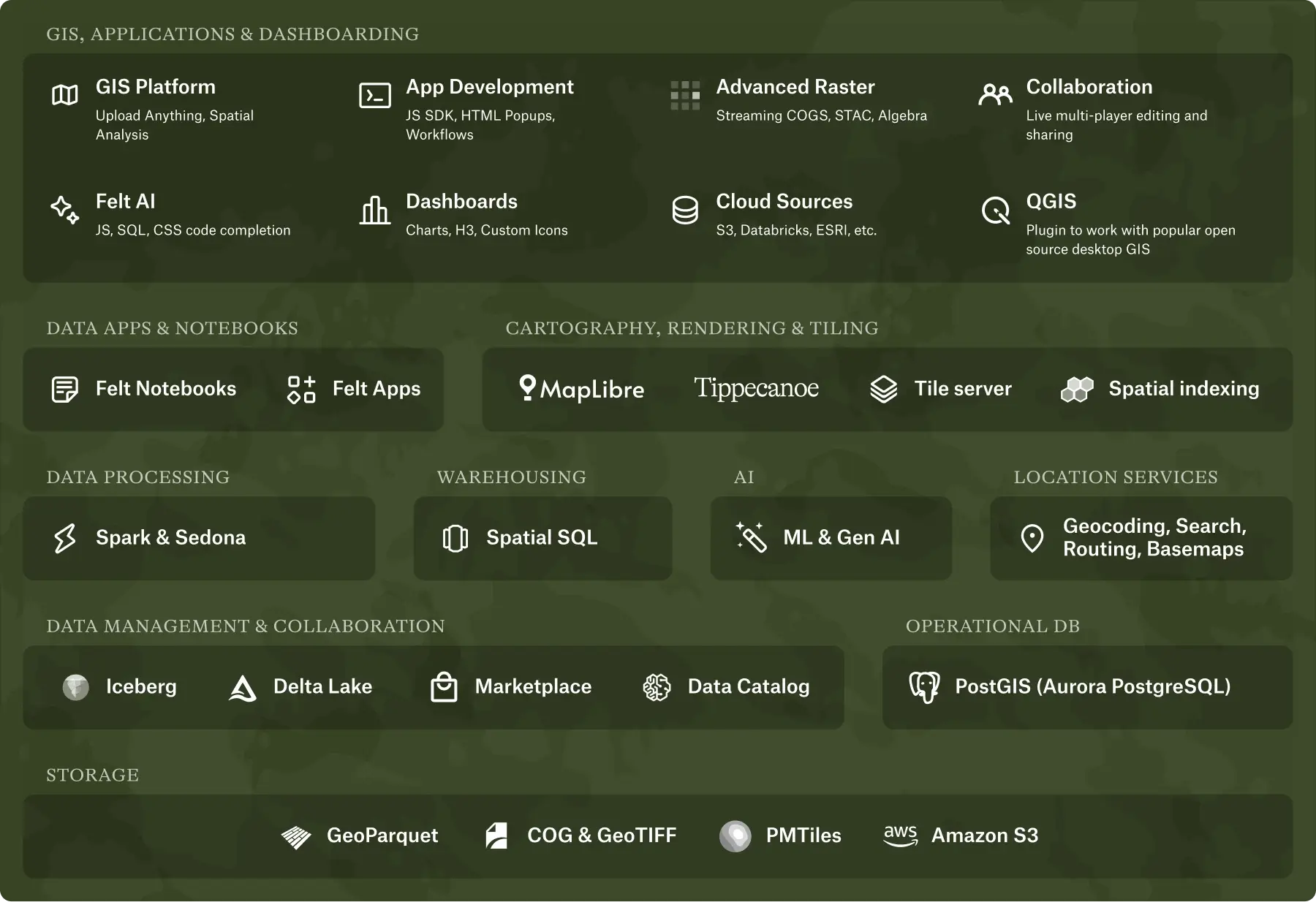Click the Felt Notebooks note icon
This screenshot has height=902, width=1316.
click(65, 390)
